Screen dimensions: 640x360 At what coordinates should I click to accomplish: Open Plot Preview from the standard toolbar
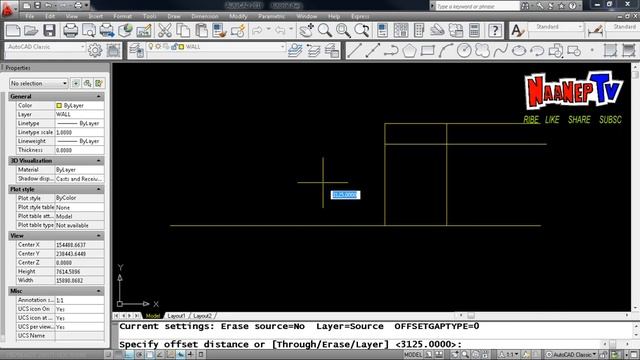89,31
